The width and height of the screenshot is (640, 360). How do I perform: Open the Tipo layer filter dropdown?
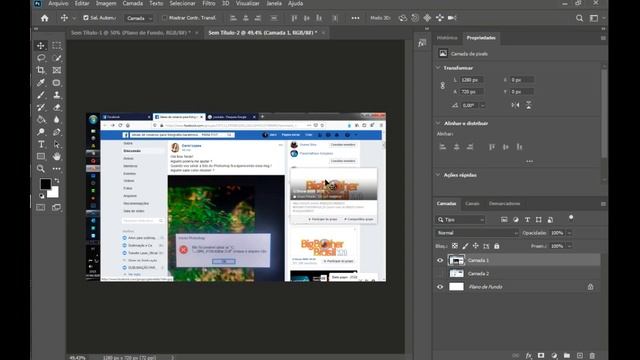point(461,220)
